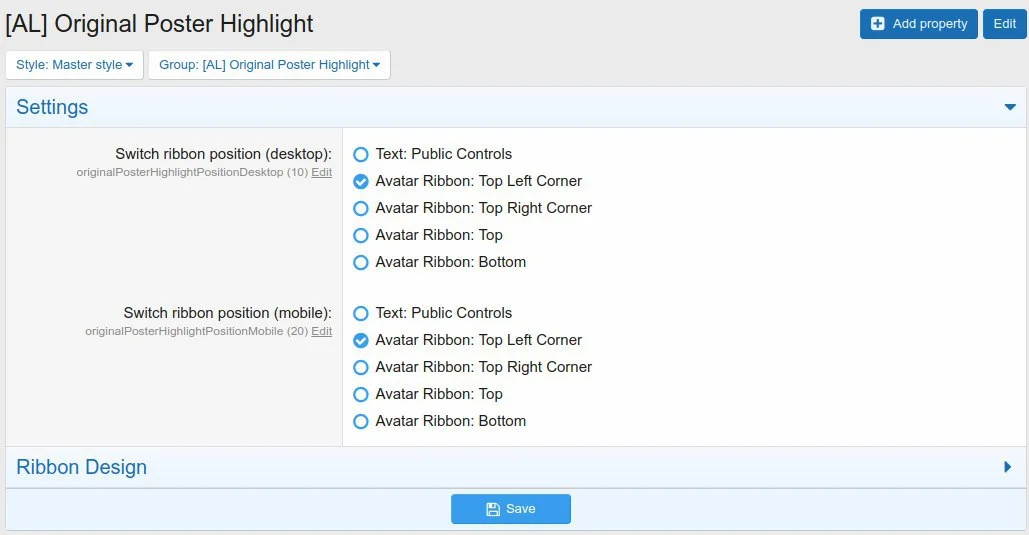Screen dimensions: 1029x535
Task: Choose mobile Avatar Ribbon: Bottom option
Action: [x=361, y=422]
